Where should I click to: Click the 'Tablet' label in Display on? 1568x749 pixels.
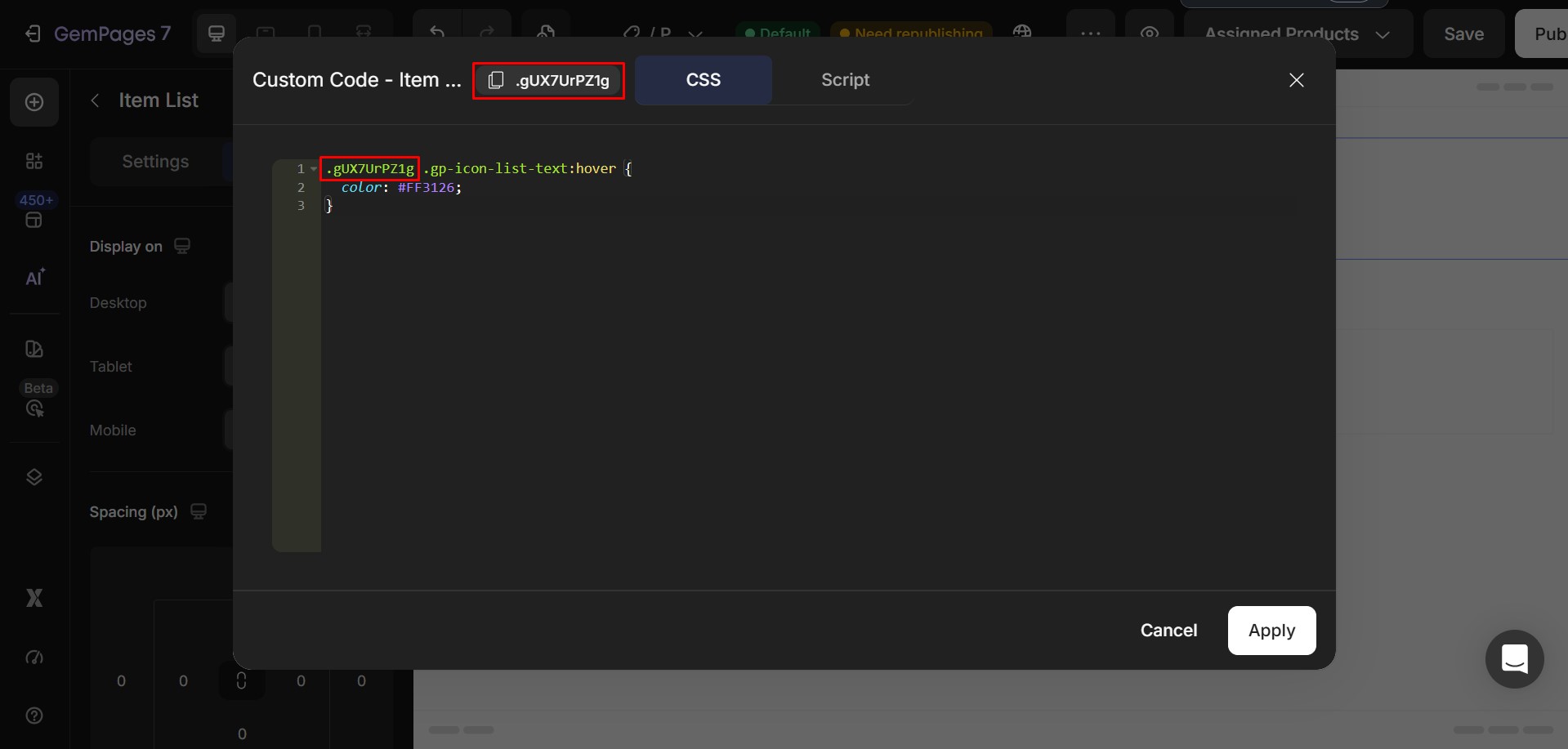pos(110,367)
